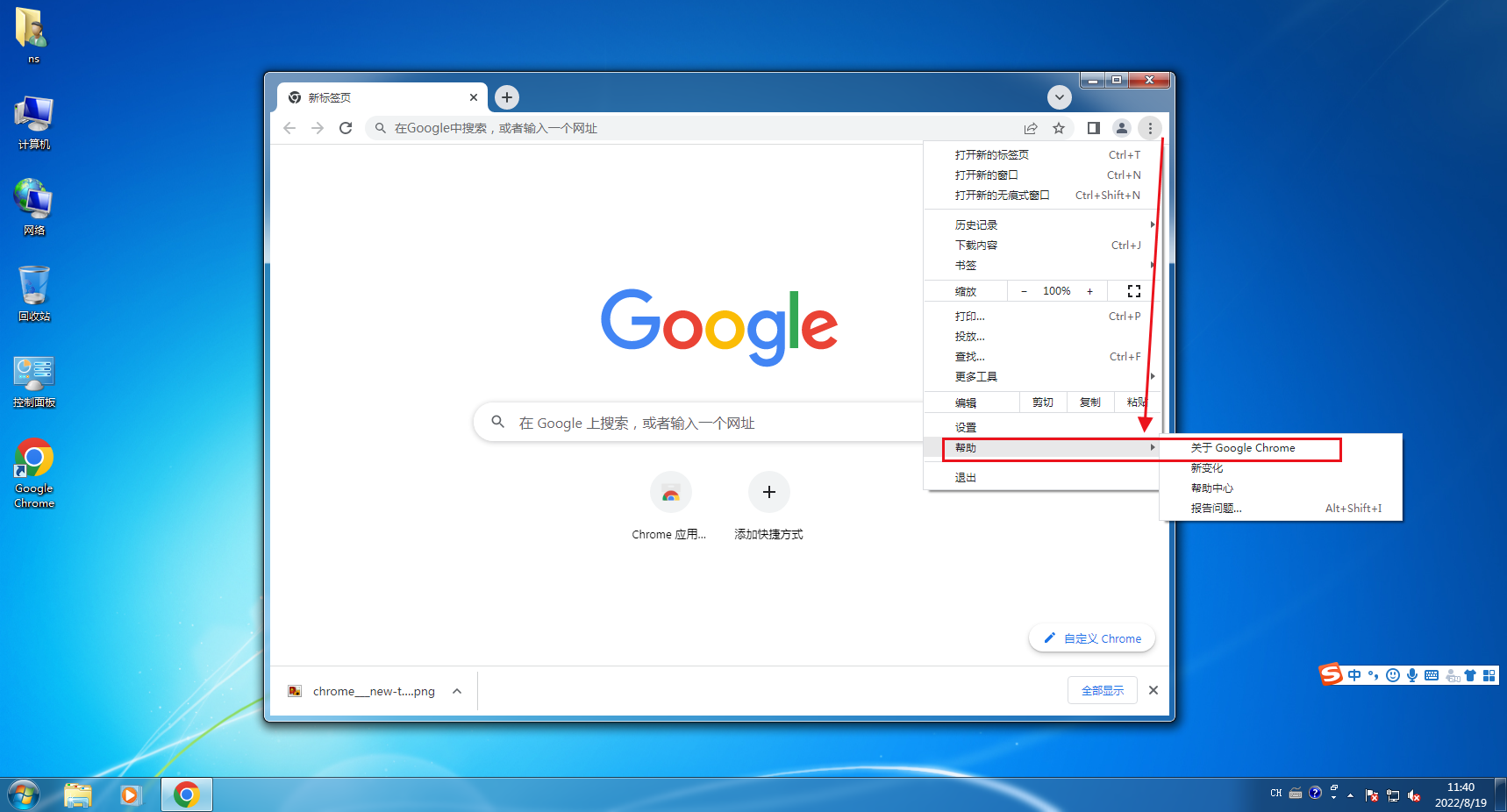The height and width of the screenshot is (812, 1507).
Task: Open 计算机 desktop icon
Action: pos(34,123)
